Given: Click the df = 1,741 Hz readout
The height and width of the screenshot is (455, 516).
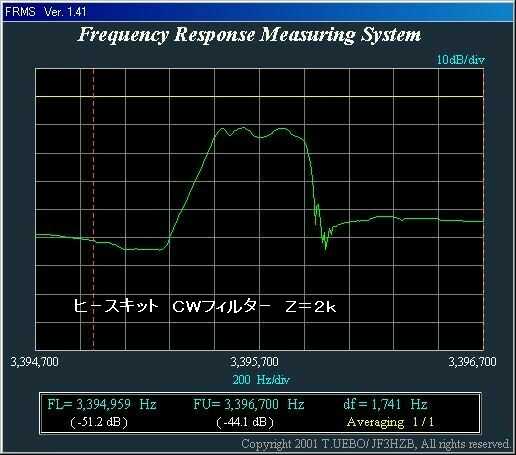Looking at the screenshot, I should coord(385,405).
